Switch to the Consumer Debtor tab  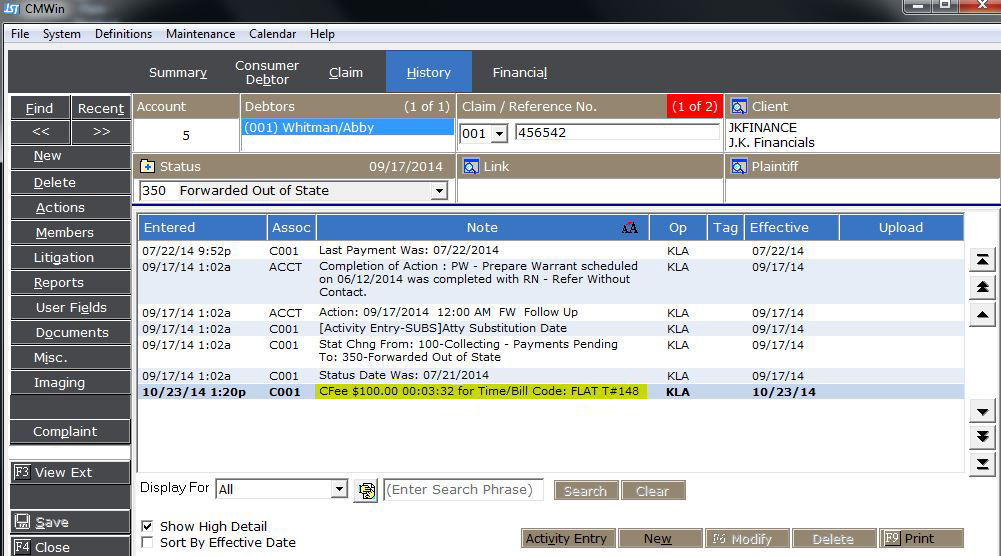(x=267, y=72)
